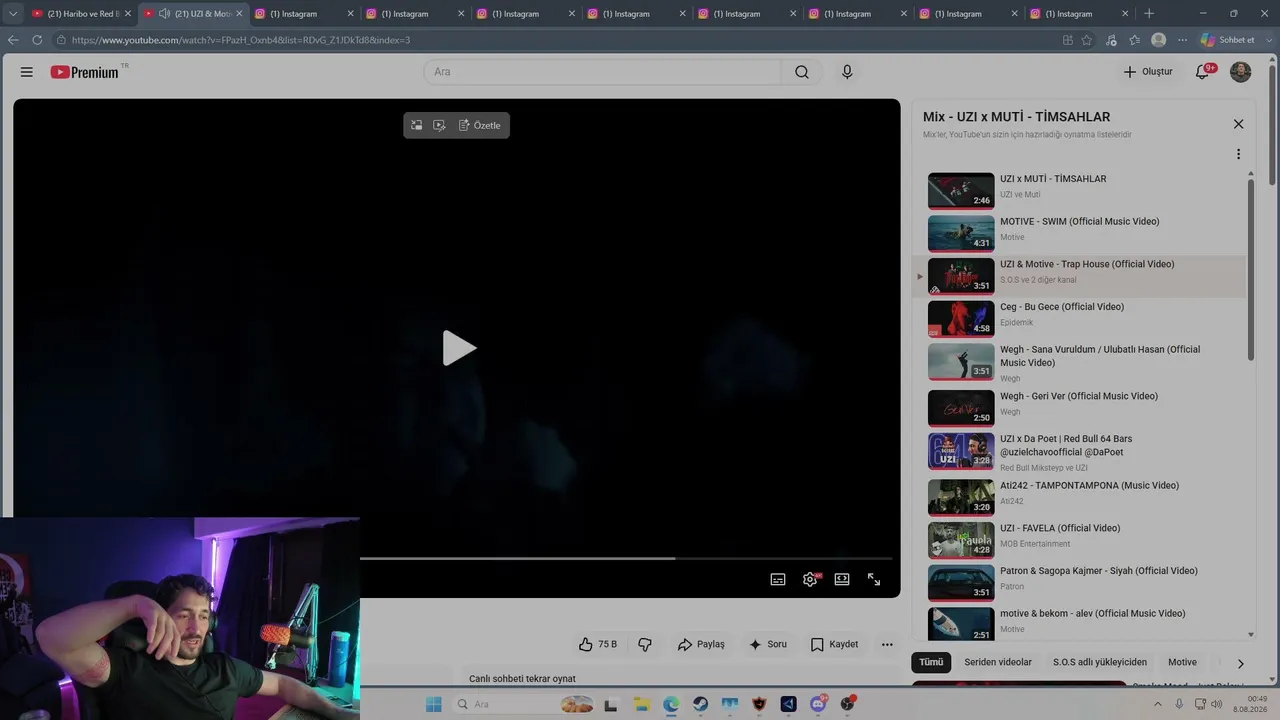Screen dimensions: 1280x720
Task: Click the video sparkle icon left of Özetle
Action: (439, 125)
